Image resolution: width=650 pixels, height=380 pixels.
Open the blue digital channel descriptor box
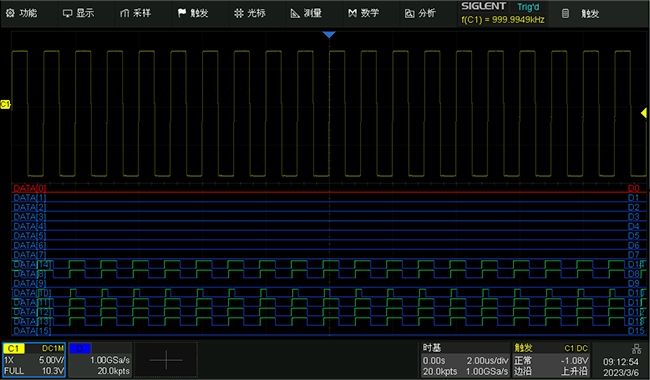coord(100,360)
